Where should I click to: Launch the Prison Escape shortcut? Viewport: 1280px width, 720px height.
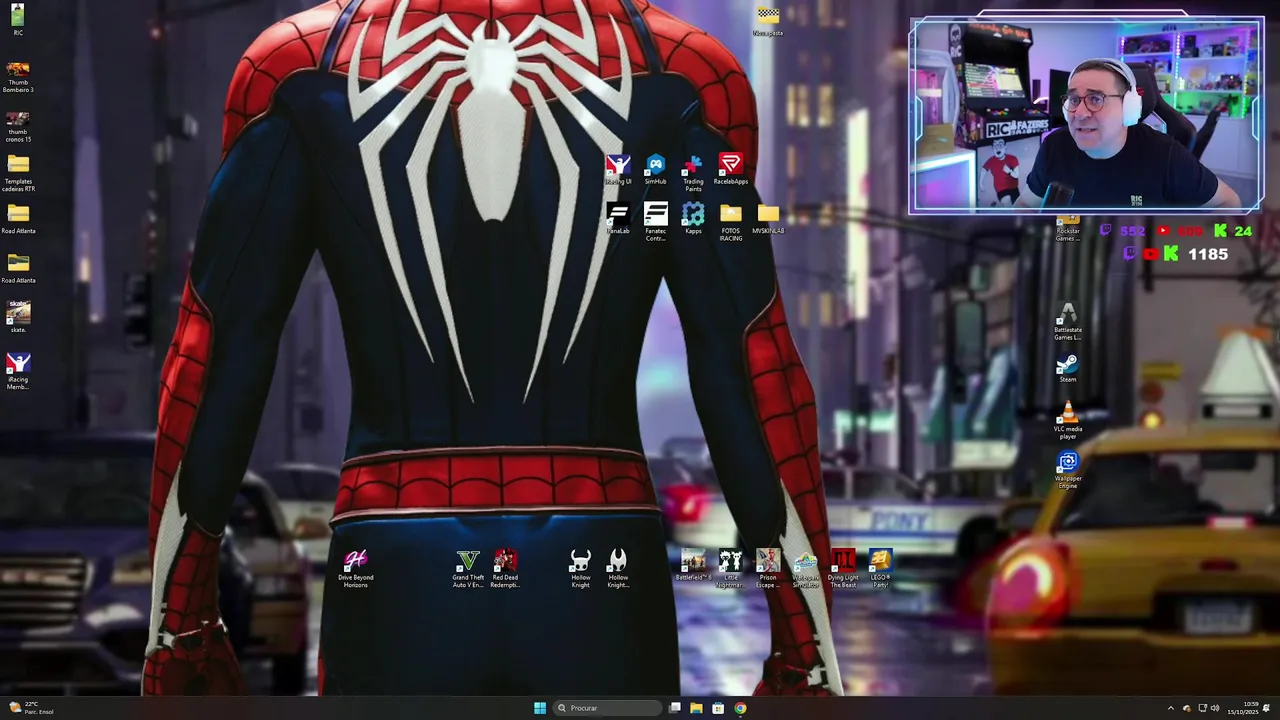tap(768, 568)
